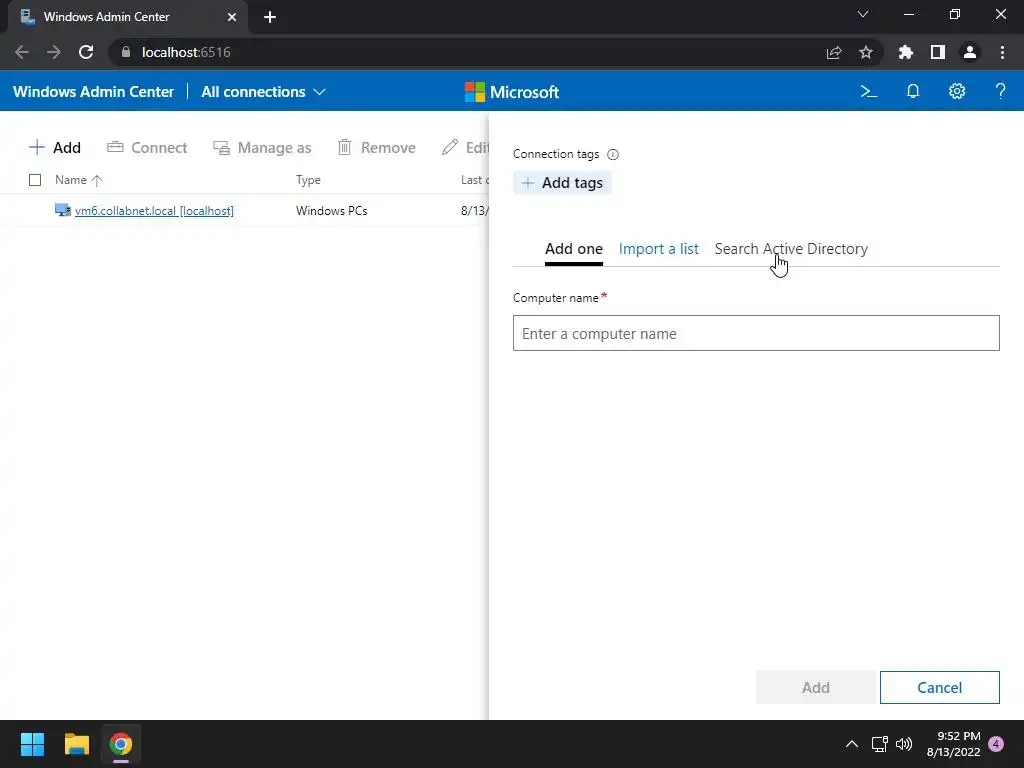Screen dimensions: 1024x768
Task: Close the Windows Admin Center tab
Action: (232, 17)
